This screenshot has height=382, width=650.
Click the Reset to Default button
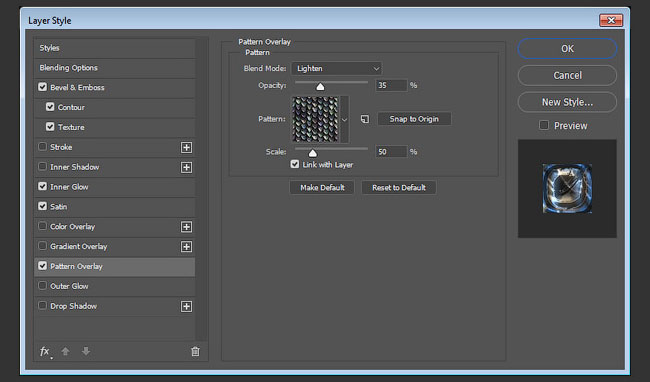pos(399,188)
